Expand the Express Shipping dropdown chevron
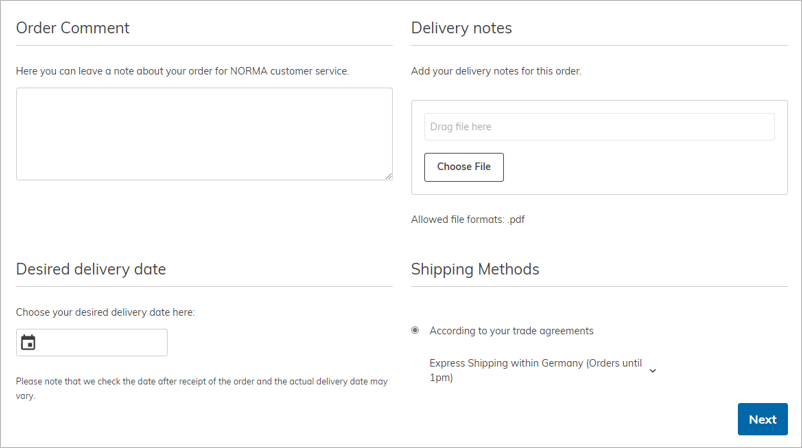 coord(653,371)
